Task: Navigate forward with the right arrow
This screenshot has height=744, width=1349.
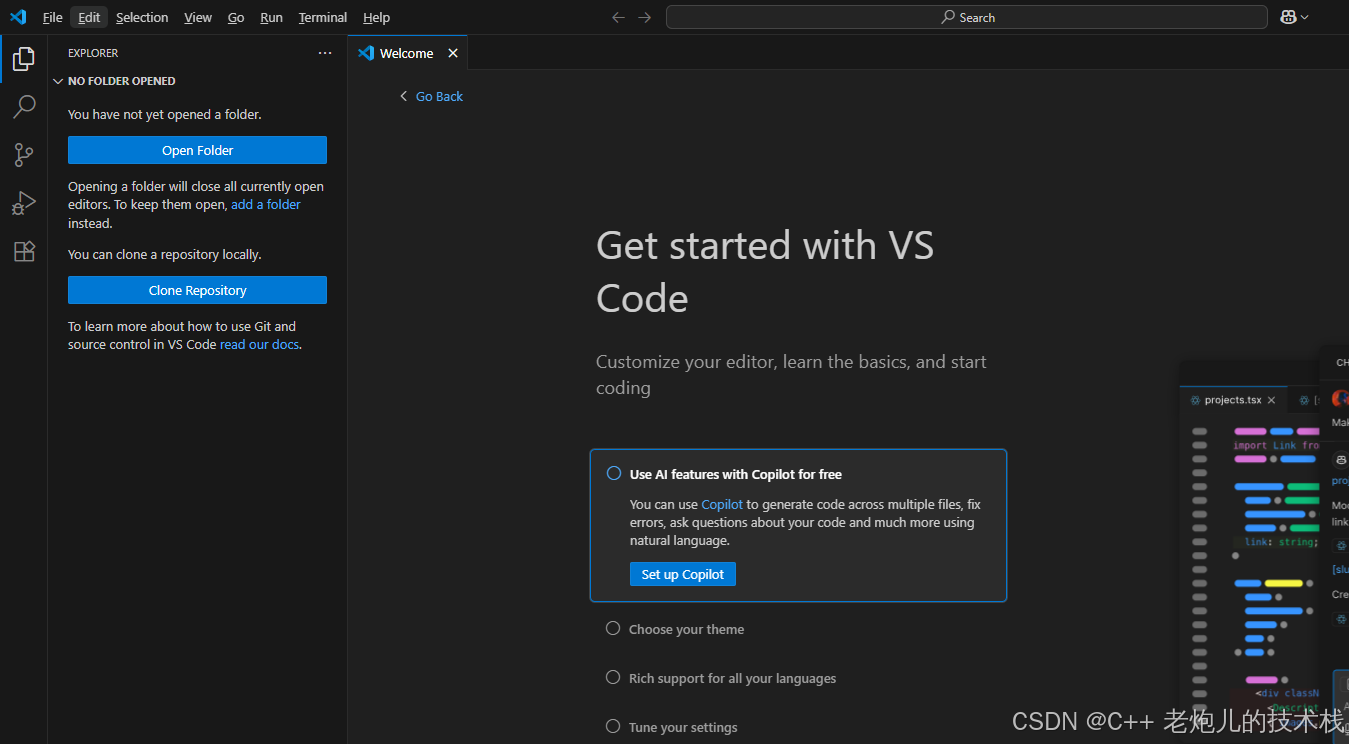Action: coord(644,17)
